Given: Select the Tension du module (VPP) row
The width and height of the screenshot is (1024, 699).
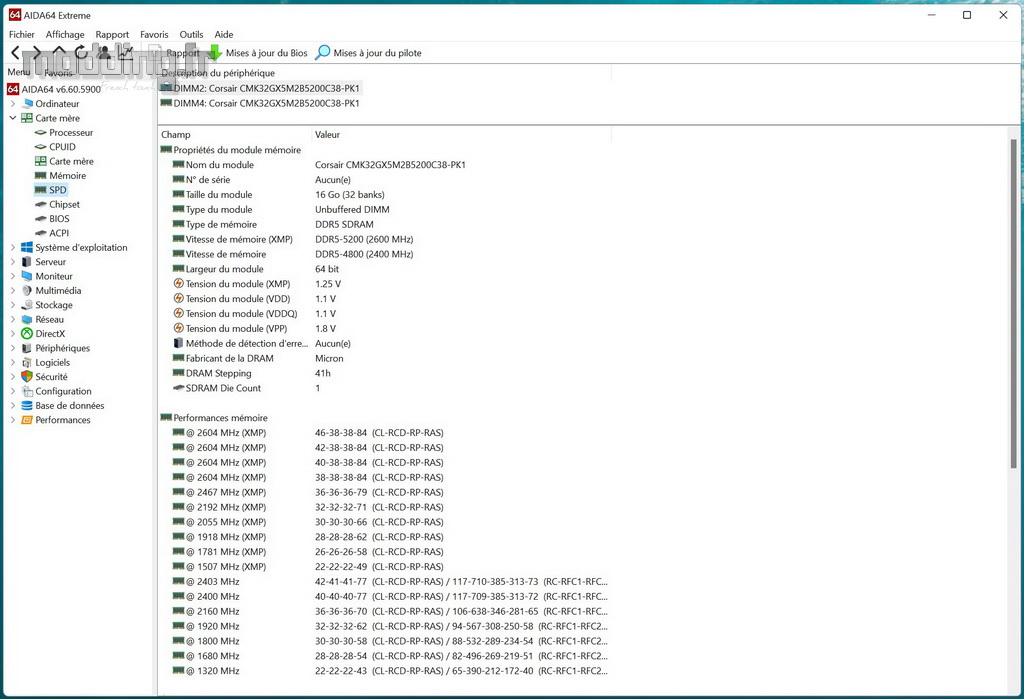Looking at the screenshot, I should (x=385, y=329).
